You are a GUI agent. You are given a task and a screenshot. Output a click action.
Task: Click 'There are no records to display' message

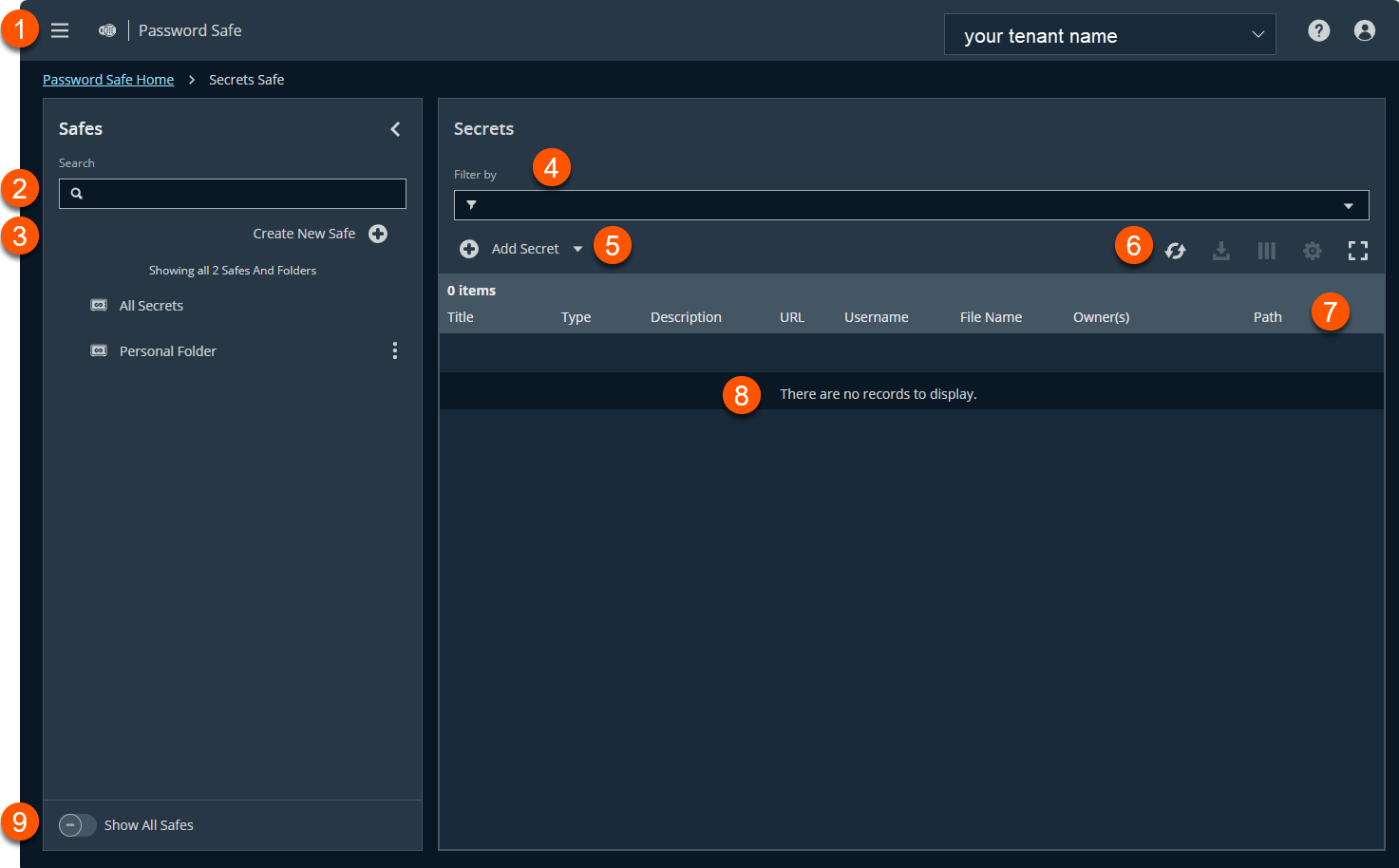point(878,394)
